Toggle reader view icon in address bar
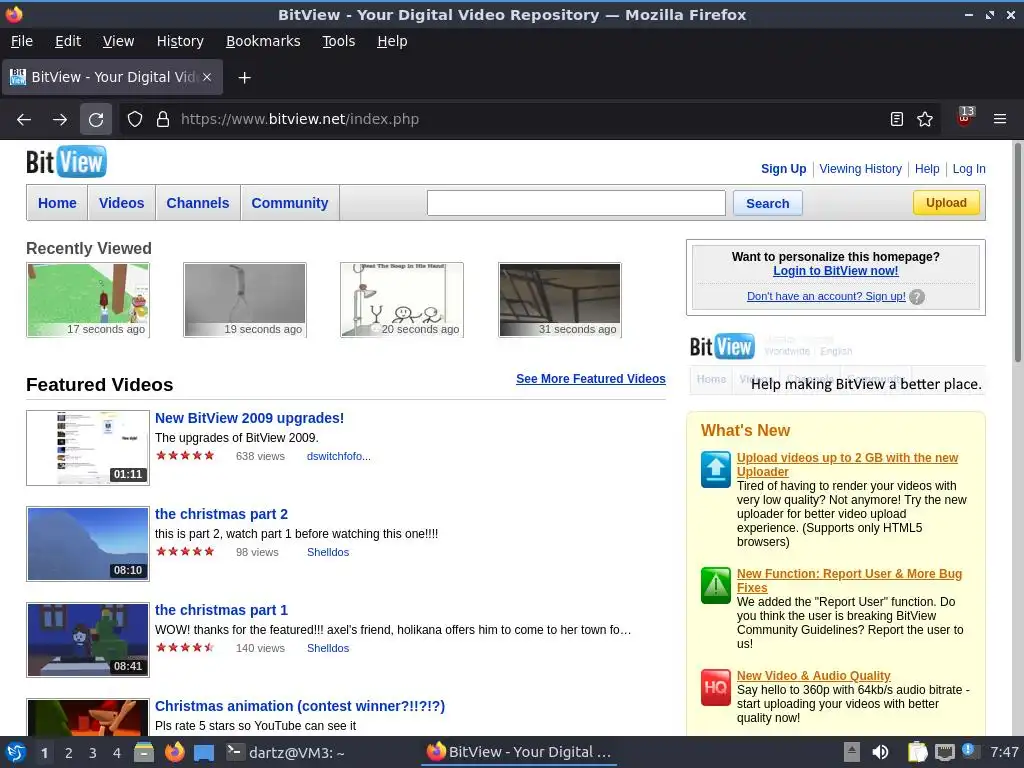Screen dimensions: 1024x768 pyautogui.click(x=897, y=119)
